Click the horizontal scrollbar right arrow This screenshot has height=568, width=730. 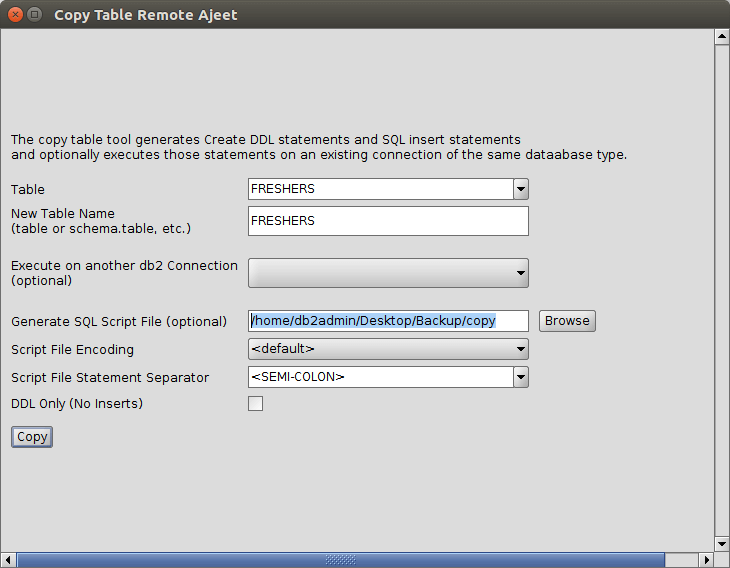[x=704, y=560]
